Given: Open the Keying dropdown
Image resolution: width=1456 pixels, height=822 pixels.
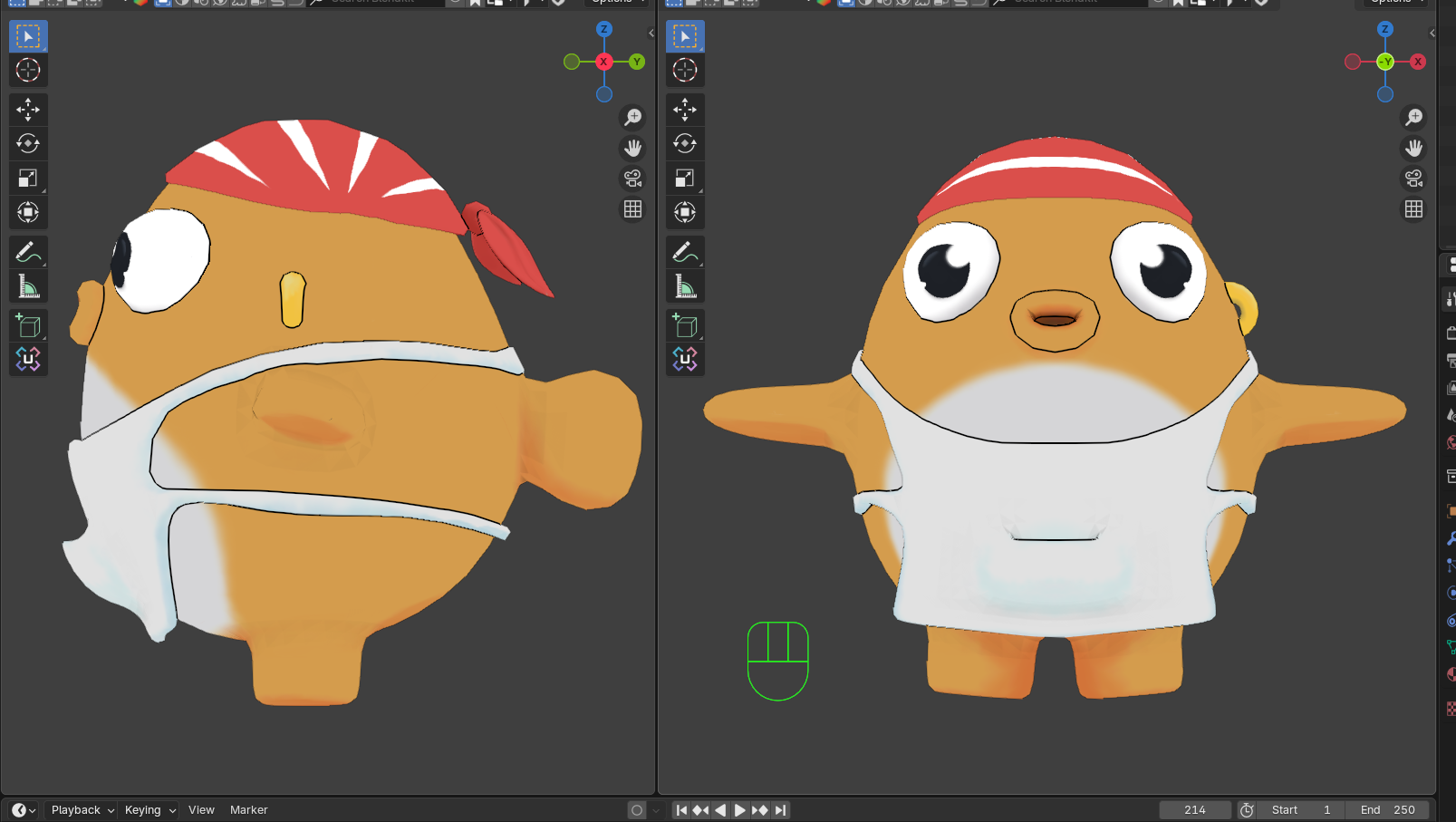Looking at the screenshot, I should (x=149, y=810).
